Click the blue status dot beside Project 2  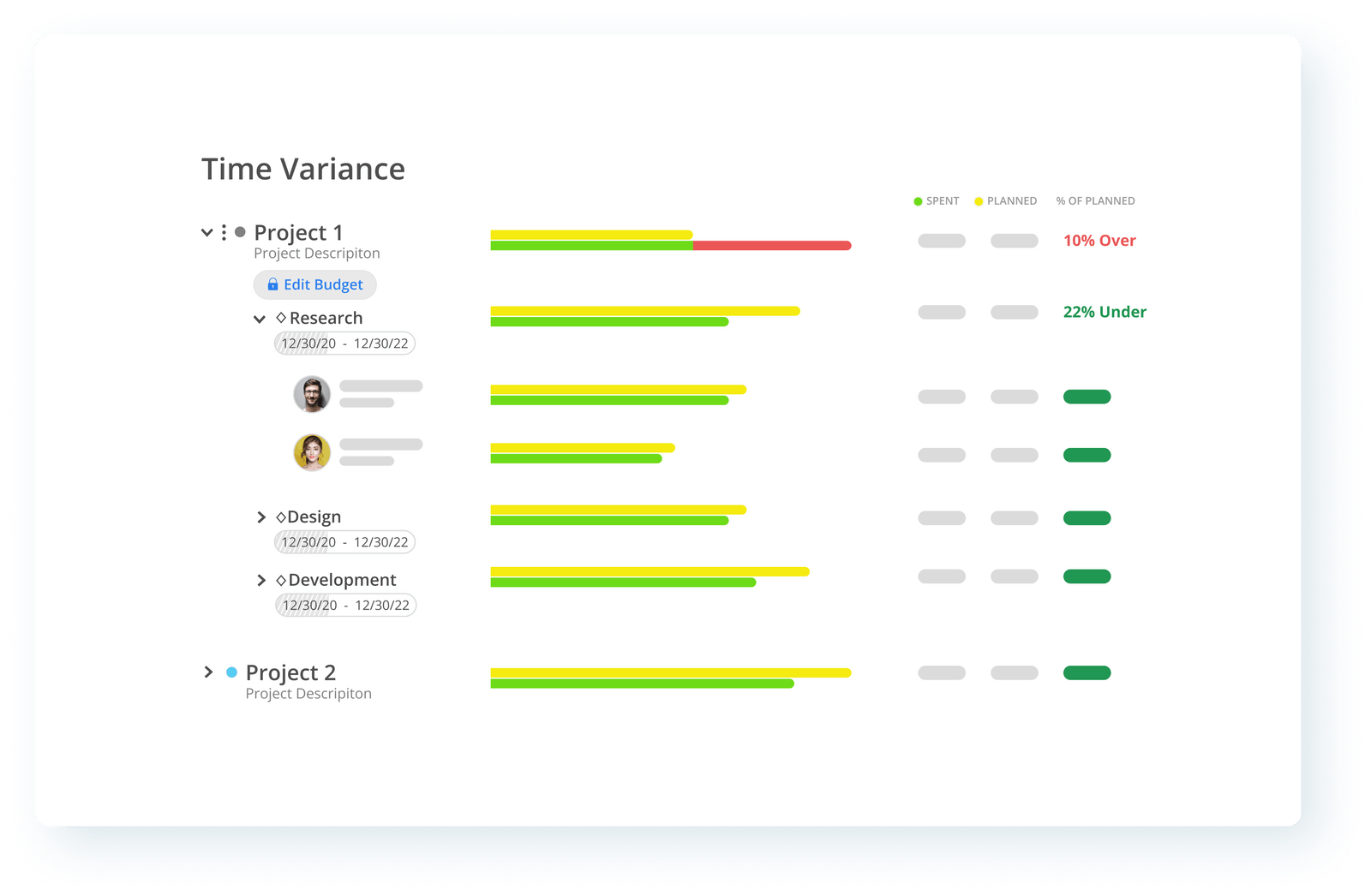coord(230,672)
